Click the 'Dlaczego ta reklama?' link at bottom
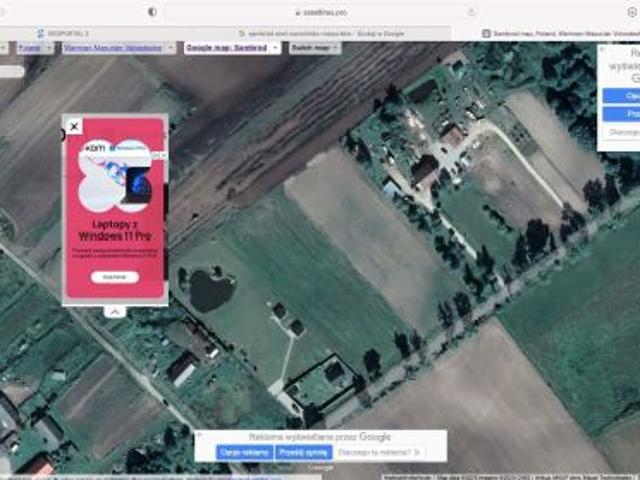Screen dimensions: 640x480 379,452
